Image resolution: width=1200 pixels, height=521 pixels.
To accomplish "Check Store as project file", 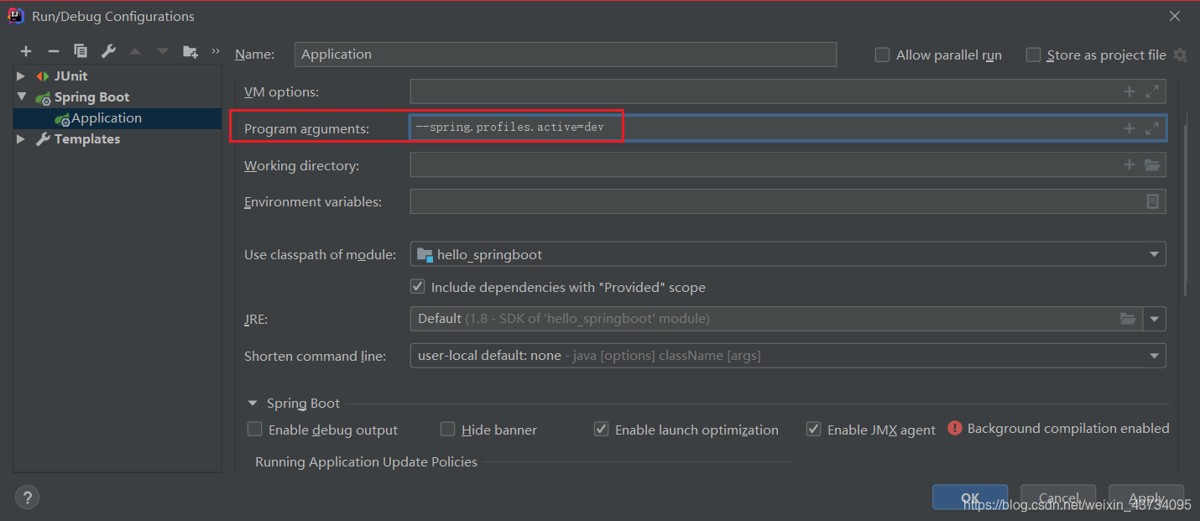I will (x=1034, y=55).
